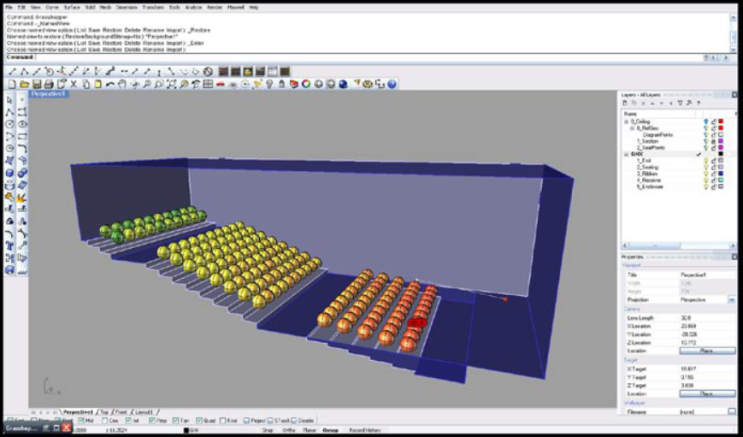
Task: Open the Help question mark icon
Action: pyautogui.click(x=392, y=84)
